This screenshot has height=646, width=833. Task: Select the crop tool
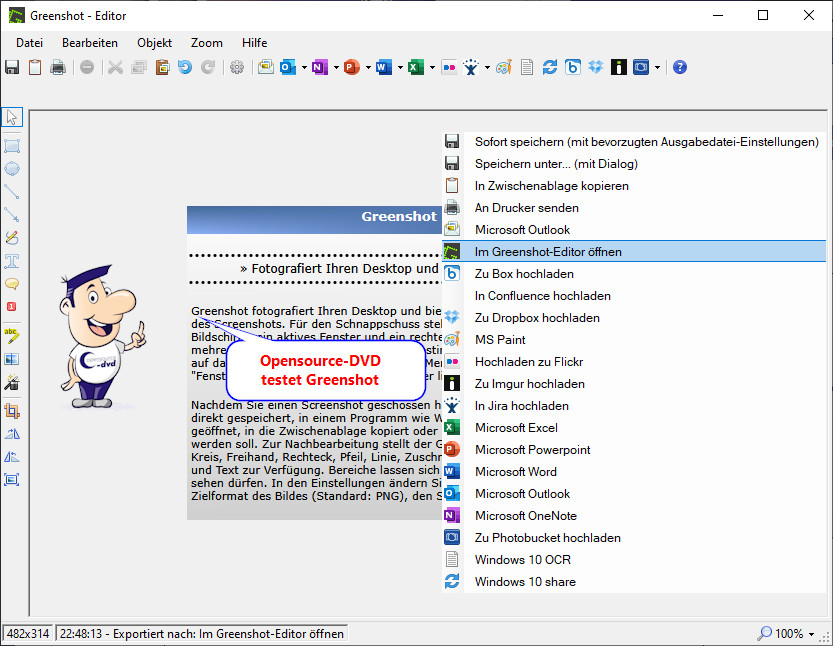click(12, 410)
